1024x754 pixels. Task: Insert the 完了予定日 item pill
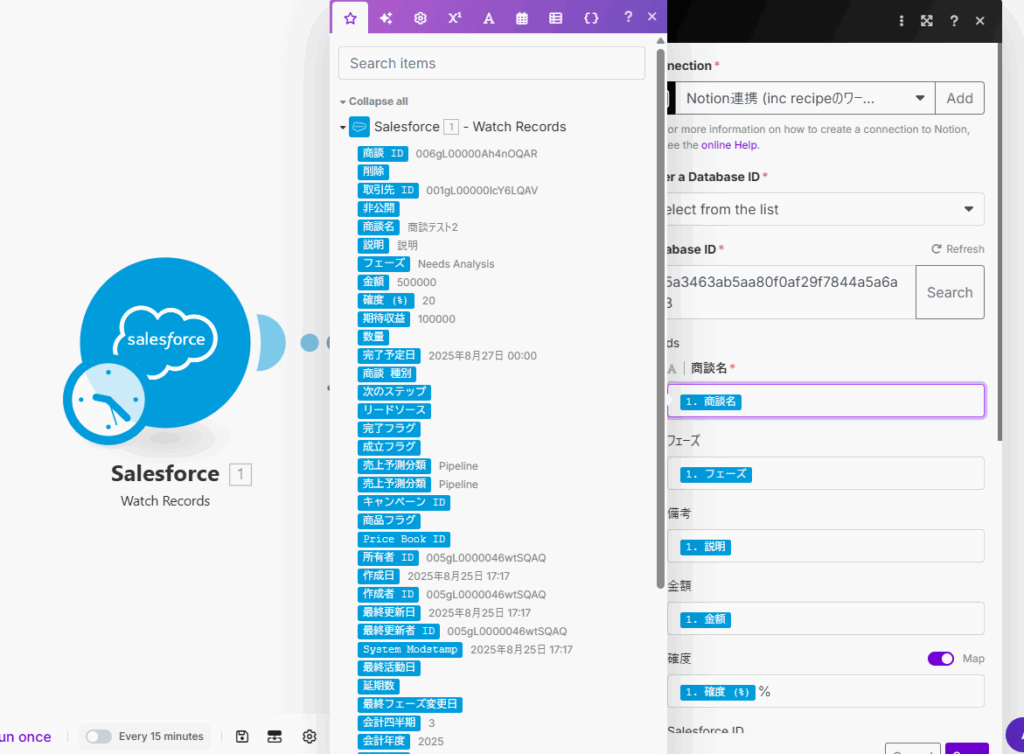389,355
